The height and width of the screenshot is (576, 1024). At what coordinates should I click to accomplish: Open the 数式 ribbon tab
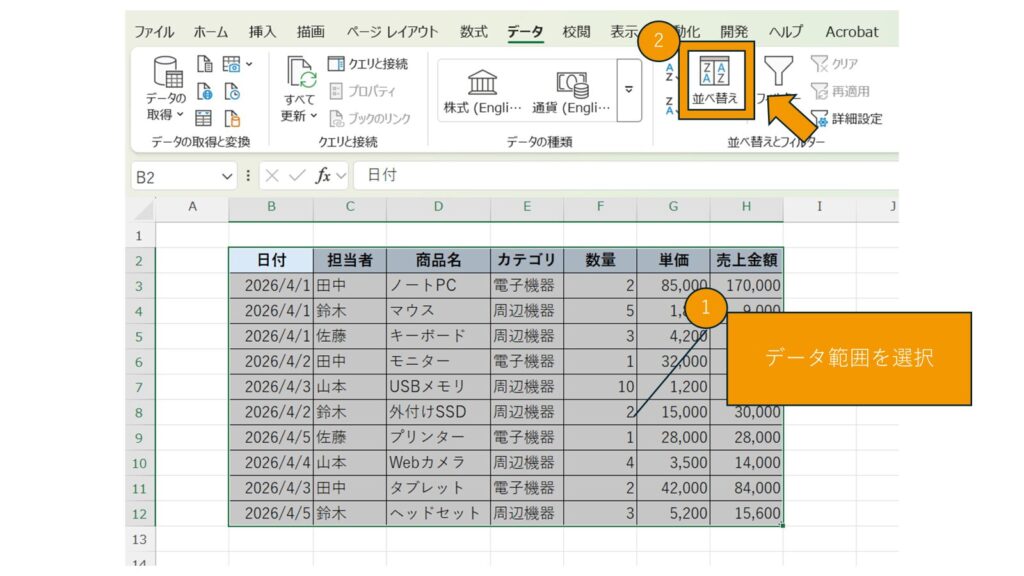(x=473, y=32)
